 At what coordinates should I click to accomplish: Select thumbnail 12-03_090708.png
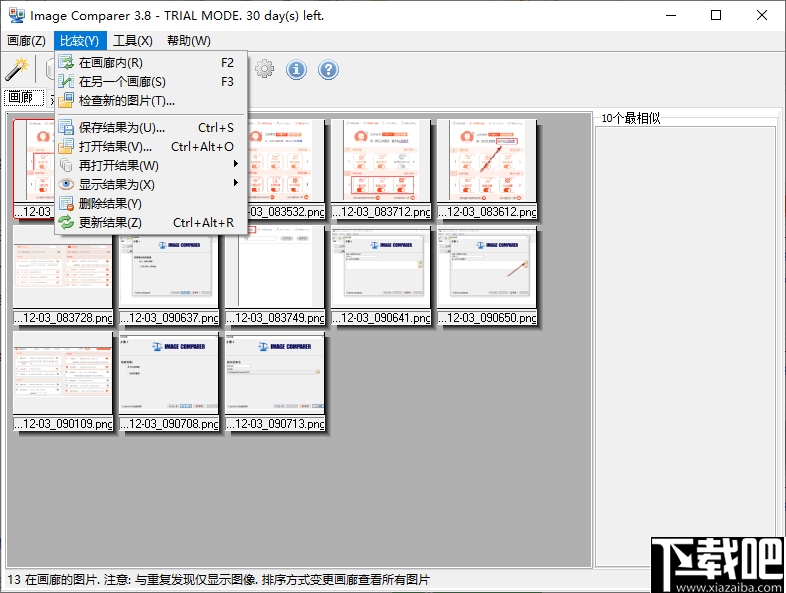click(169, 381)
